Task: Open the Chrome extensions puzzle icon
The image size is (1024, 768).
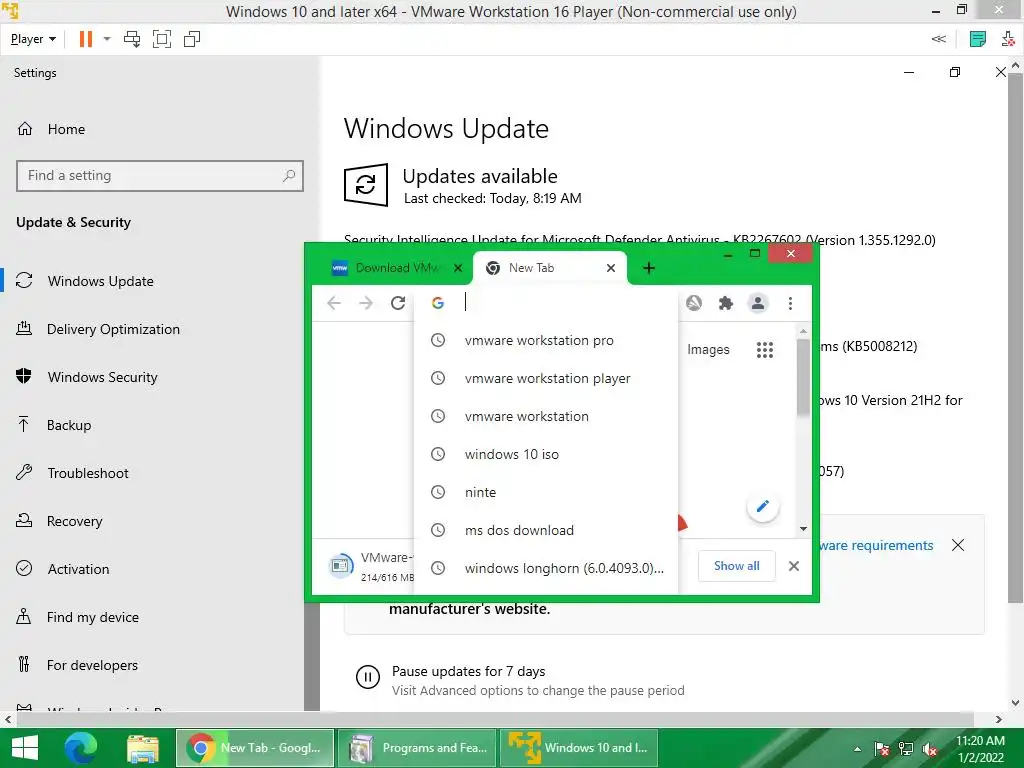Action: click(x=726, y=303)
